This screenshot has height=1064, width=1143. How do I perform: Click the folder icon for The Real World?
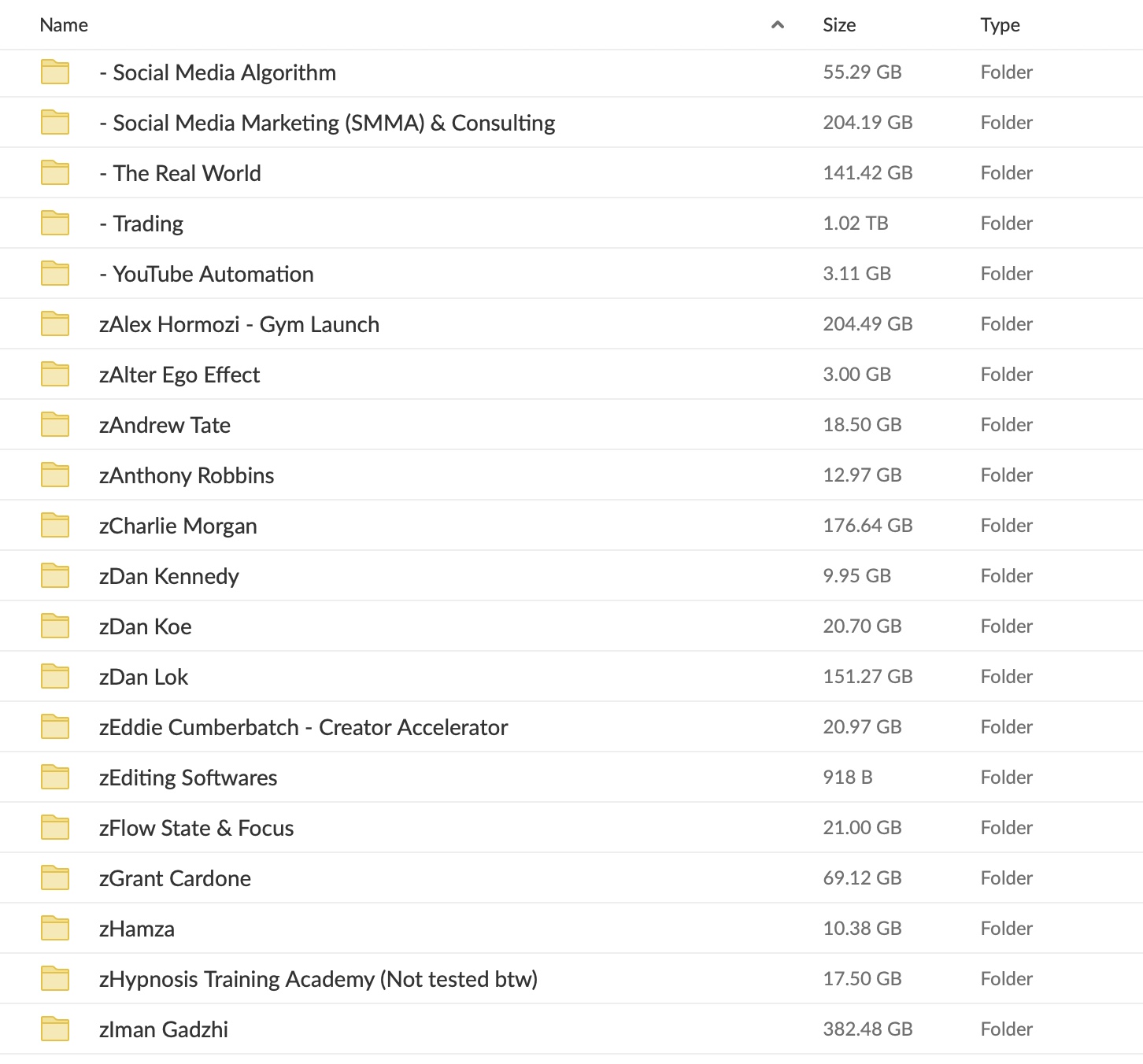coord(54,172)
